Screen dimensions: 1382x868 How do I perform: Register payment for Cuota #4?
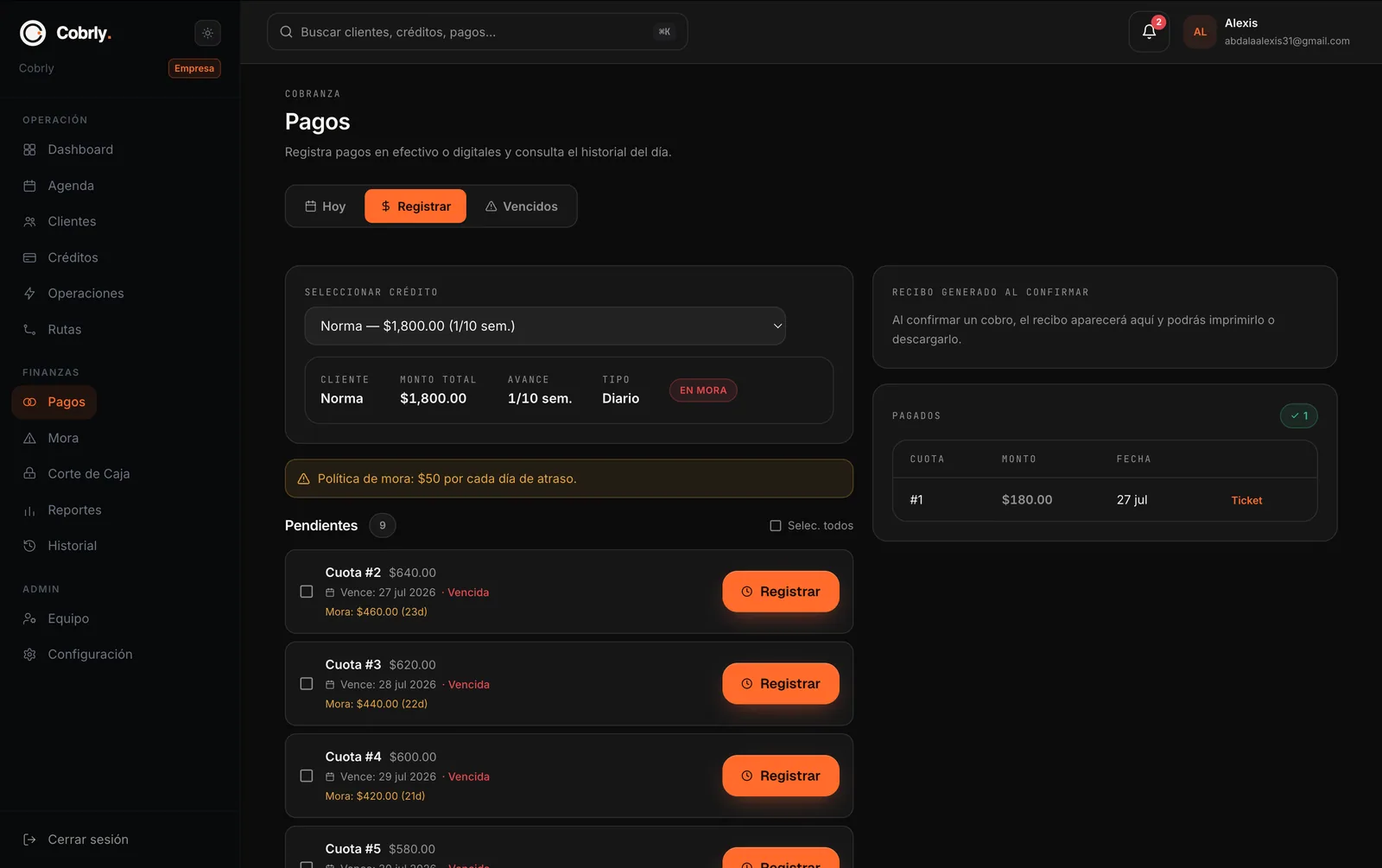(781, 776)
